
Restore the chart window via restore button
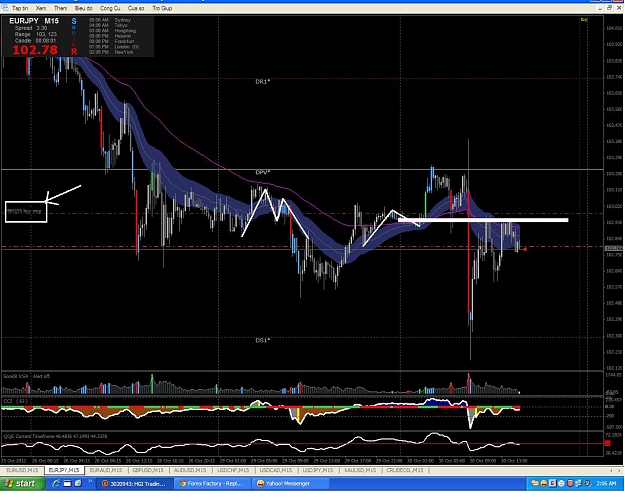pyautogui.click(x=609, y=8)
